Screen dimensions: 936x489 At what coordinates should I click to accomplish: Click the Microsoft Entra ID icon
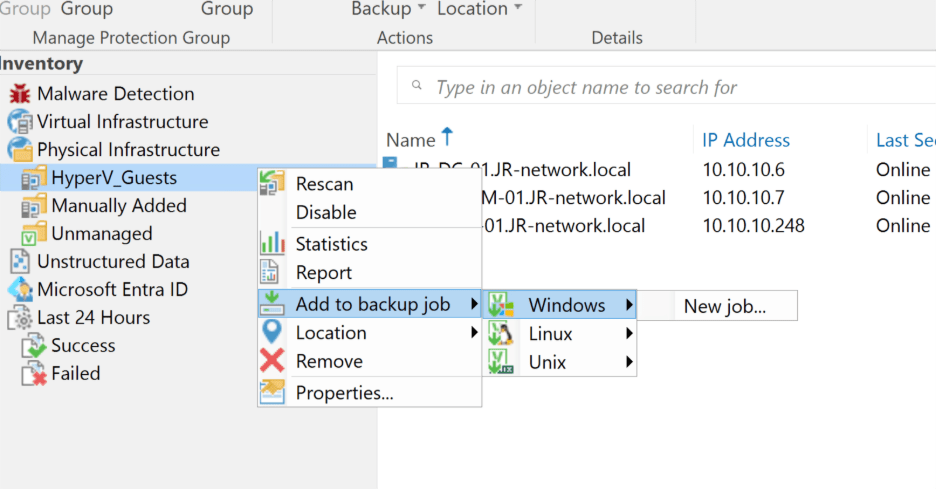19,290
